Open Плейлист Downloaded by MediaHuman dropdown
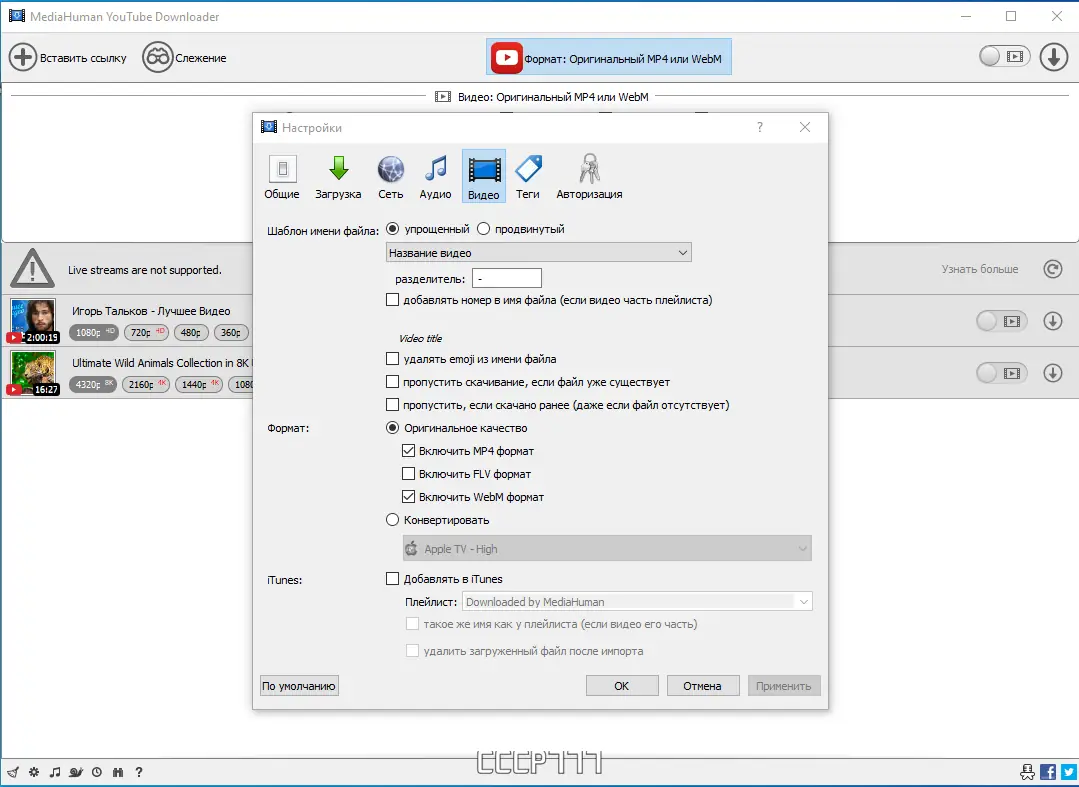Screen dimensions: 1079x787 point(637,601)
